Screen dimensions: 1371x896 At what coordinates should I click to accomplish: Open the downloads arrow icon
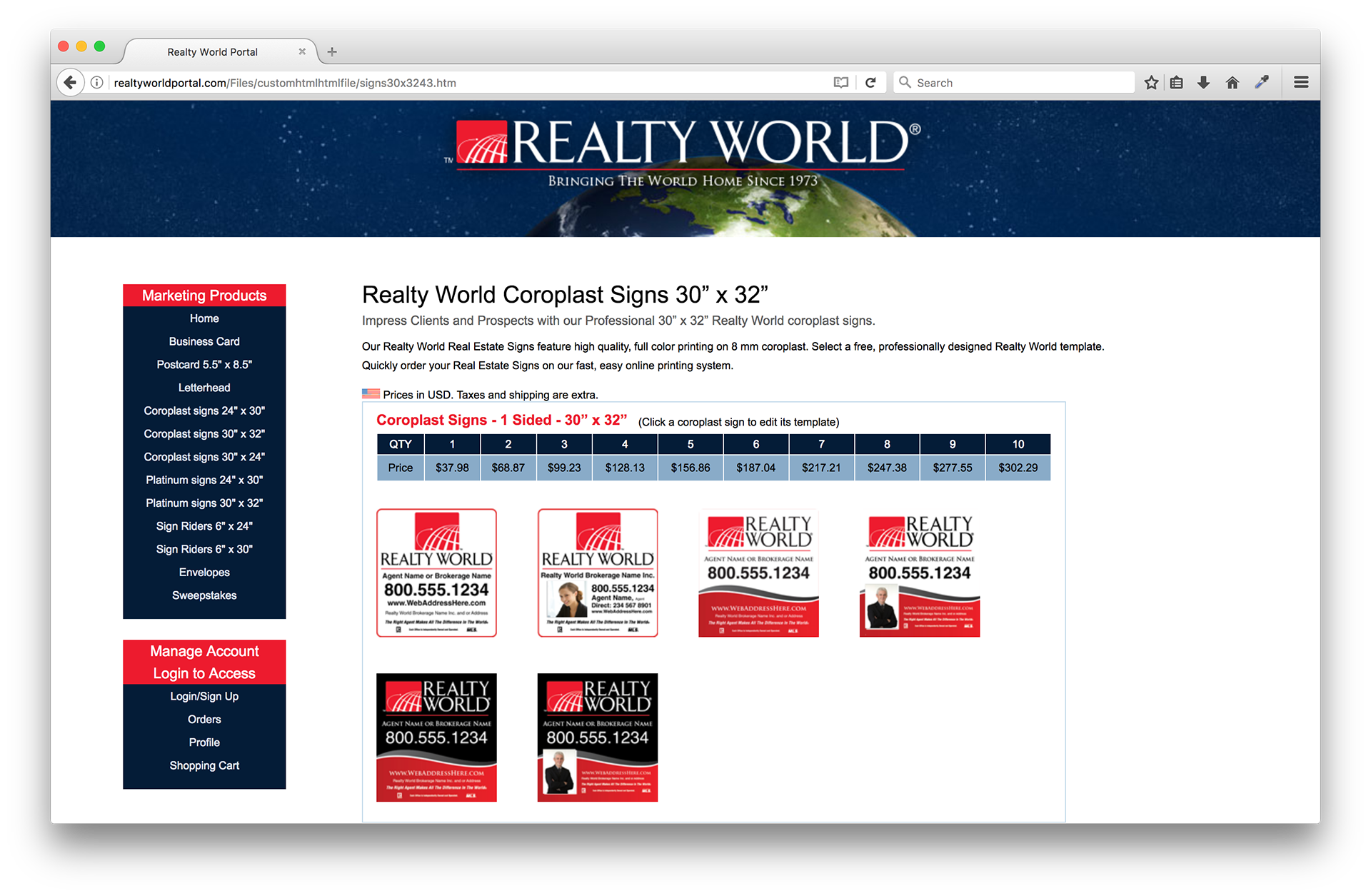pyautogui.click(x=1204, y=83)
